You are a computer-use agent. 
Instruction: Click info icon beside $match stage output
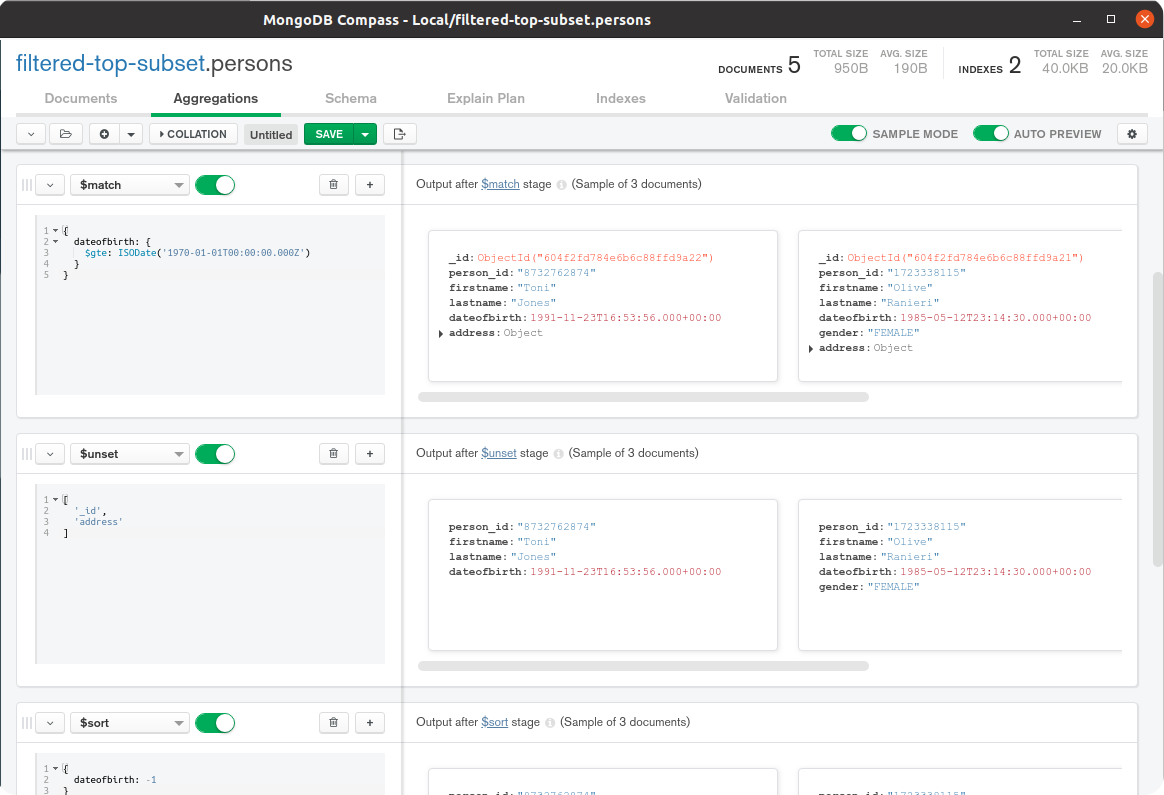561,185
